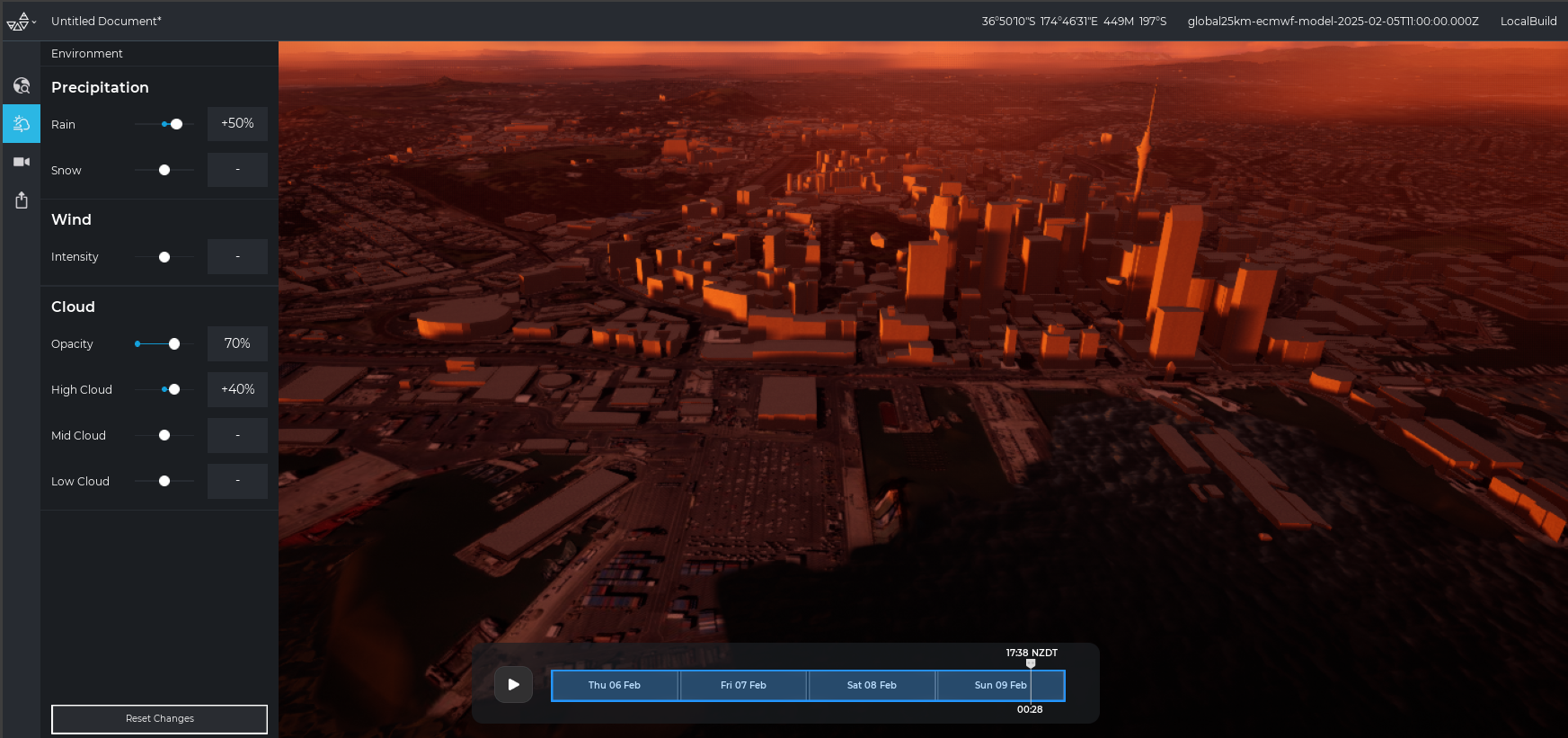Click the ecmwf model dataset name
This screenshot has height=738, width=1568.
(x=1333, y=21)
